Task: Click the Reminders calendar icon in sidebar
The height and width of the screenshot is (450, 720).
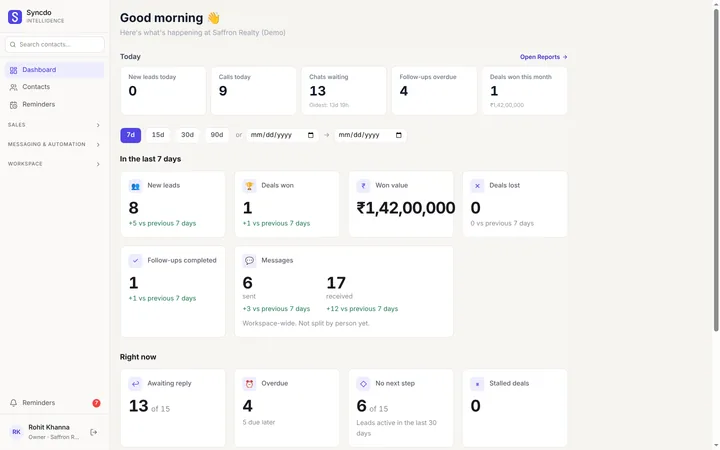Action: (13, 105)
